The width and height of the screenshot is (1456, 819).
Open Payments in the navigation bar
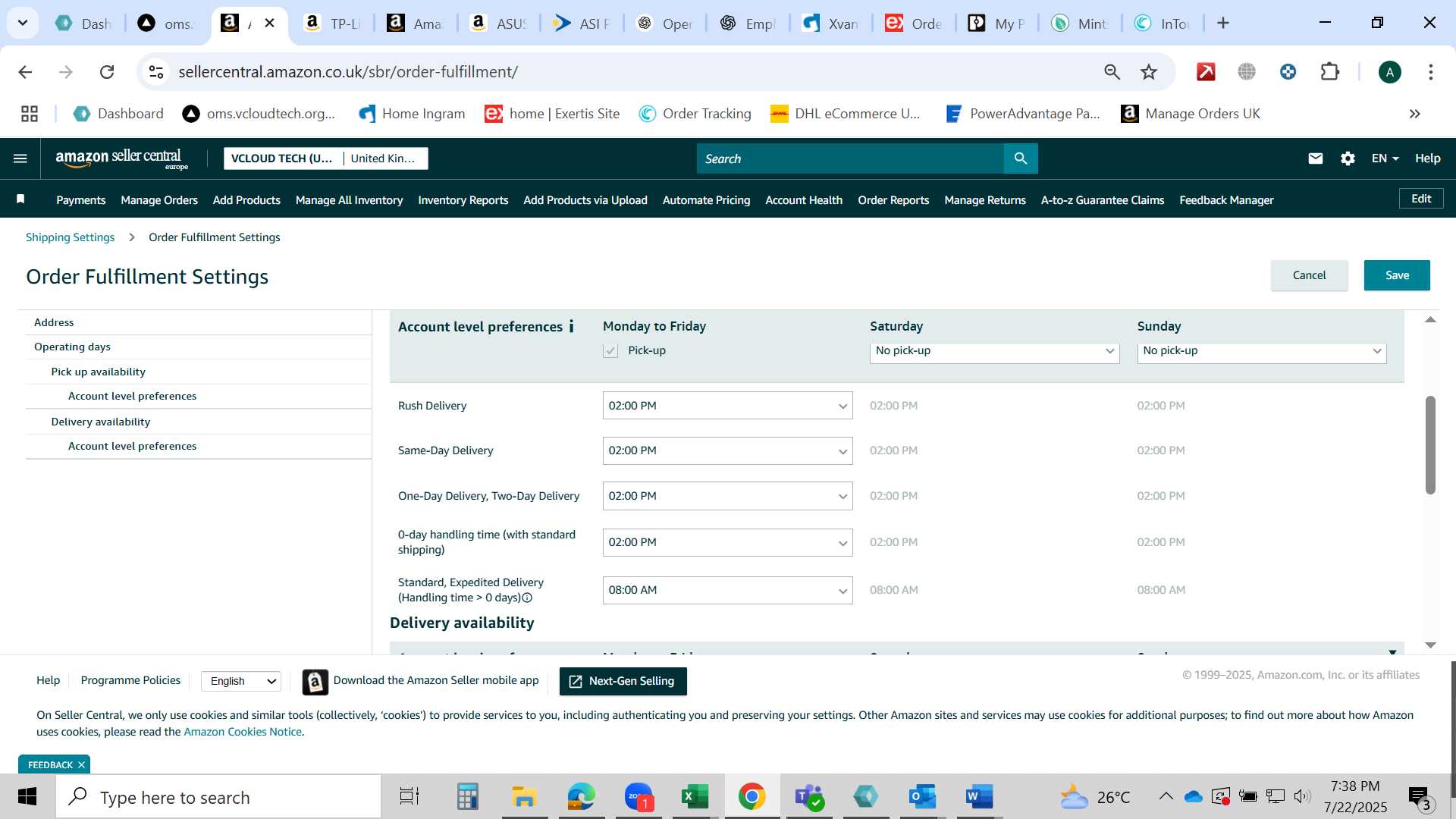[x=80, y=200]
